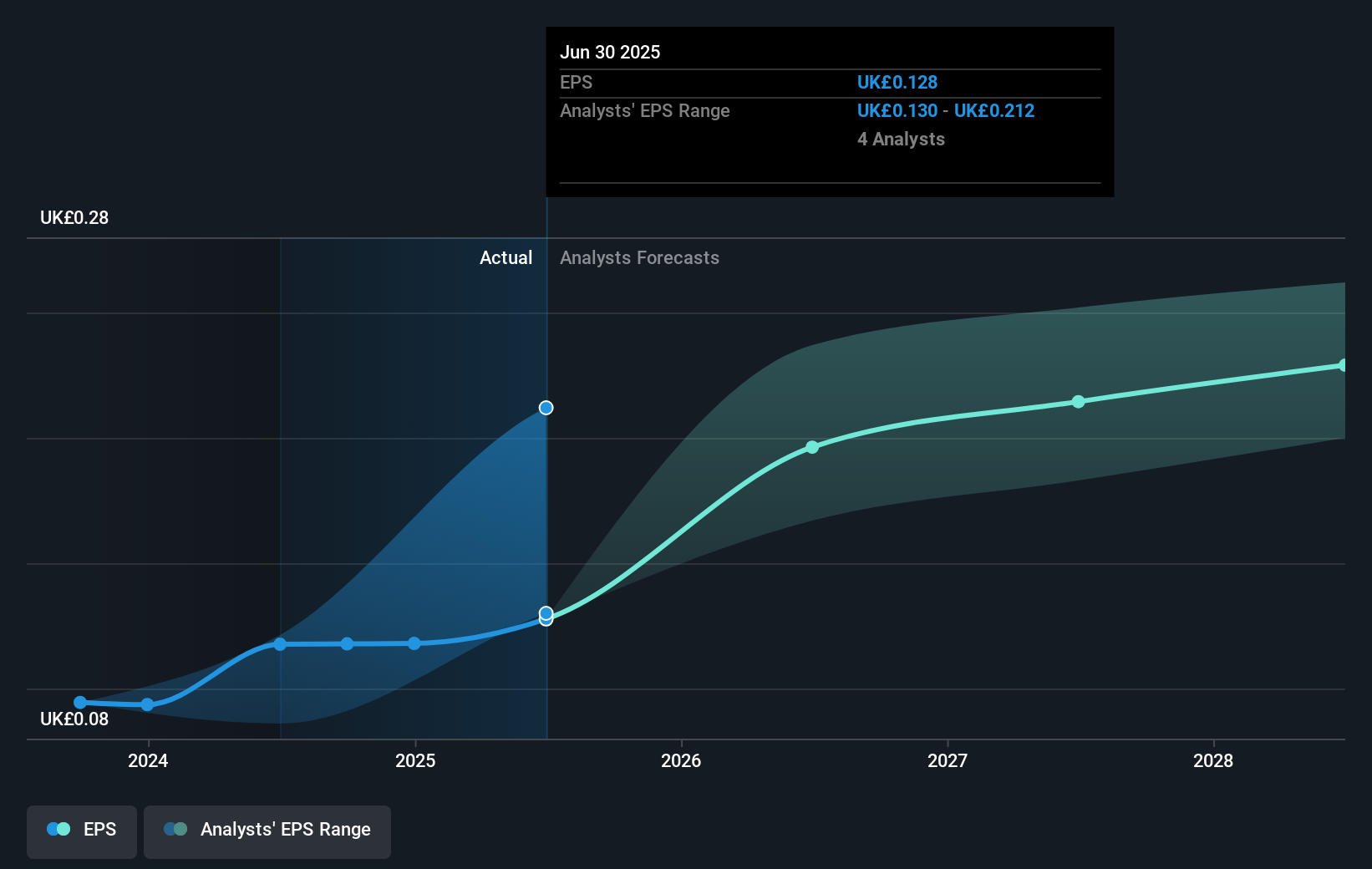Switch to the Analysts Forecasts section label

pyautogui.click(x=639, y=257)
